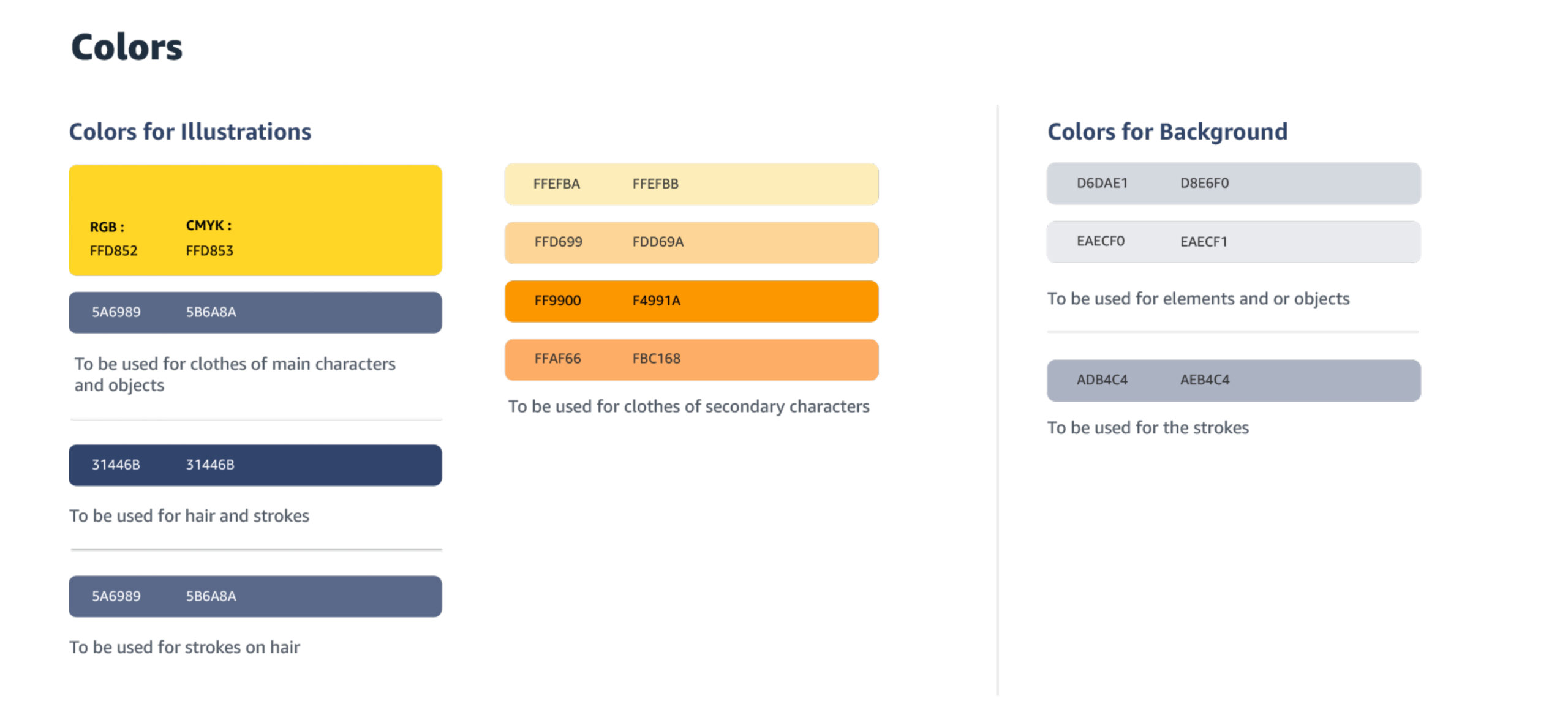
Task: Click the "Colors for Background" heading
Action: pyautogui.click(x=1167, y=132)
